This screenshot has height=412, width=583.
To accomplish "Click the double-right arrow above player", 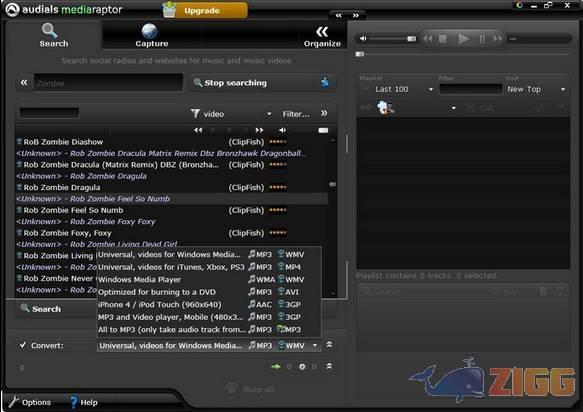I will tap(356, 15).
